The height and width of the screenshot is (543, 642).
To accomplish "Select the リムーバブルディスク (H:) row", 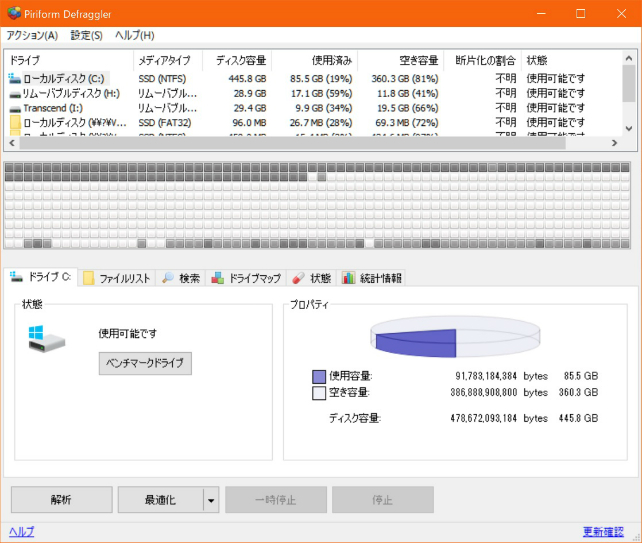I will coord(314,93).
